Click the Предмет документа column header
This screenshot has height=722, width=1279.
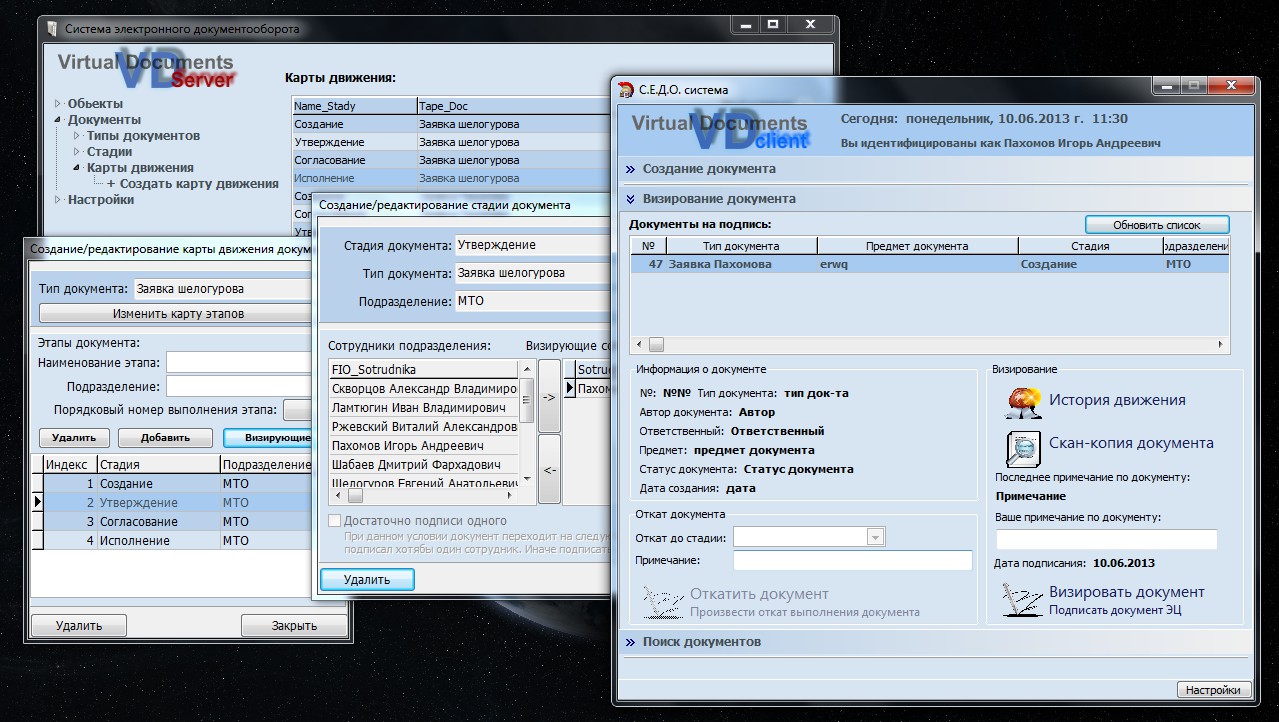pyautogui.click(x=917, y=246)
